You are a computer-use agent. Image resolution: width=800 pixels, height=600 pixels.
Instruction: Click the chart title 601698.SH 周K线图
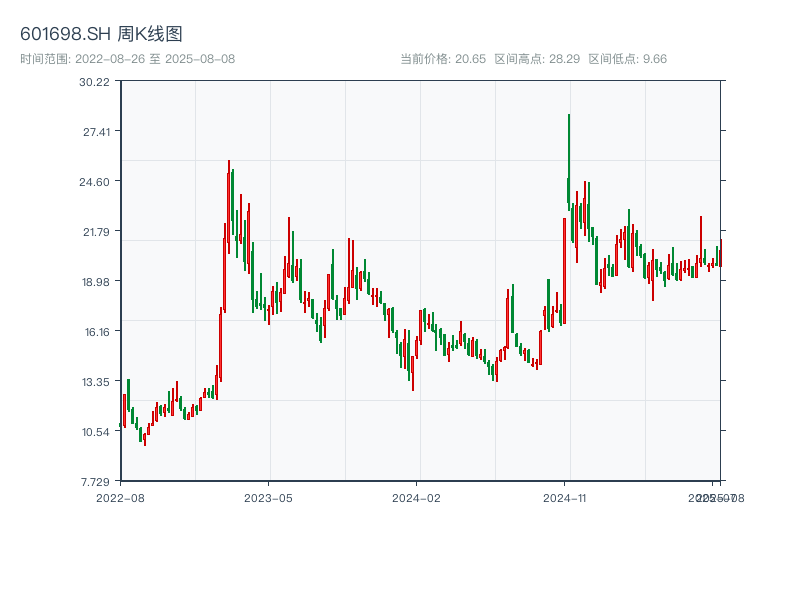point(101,34)
